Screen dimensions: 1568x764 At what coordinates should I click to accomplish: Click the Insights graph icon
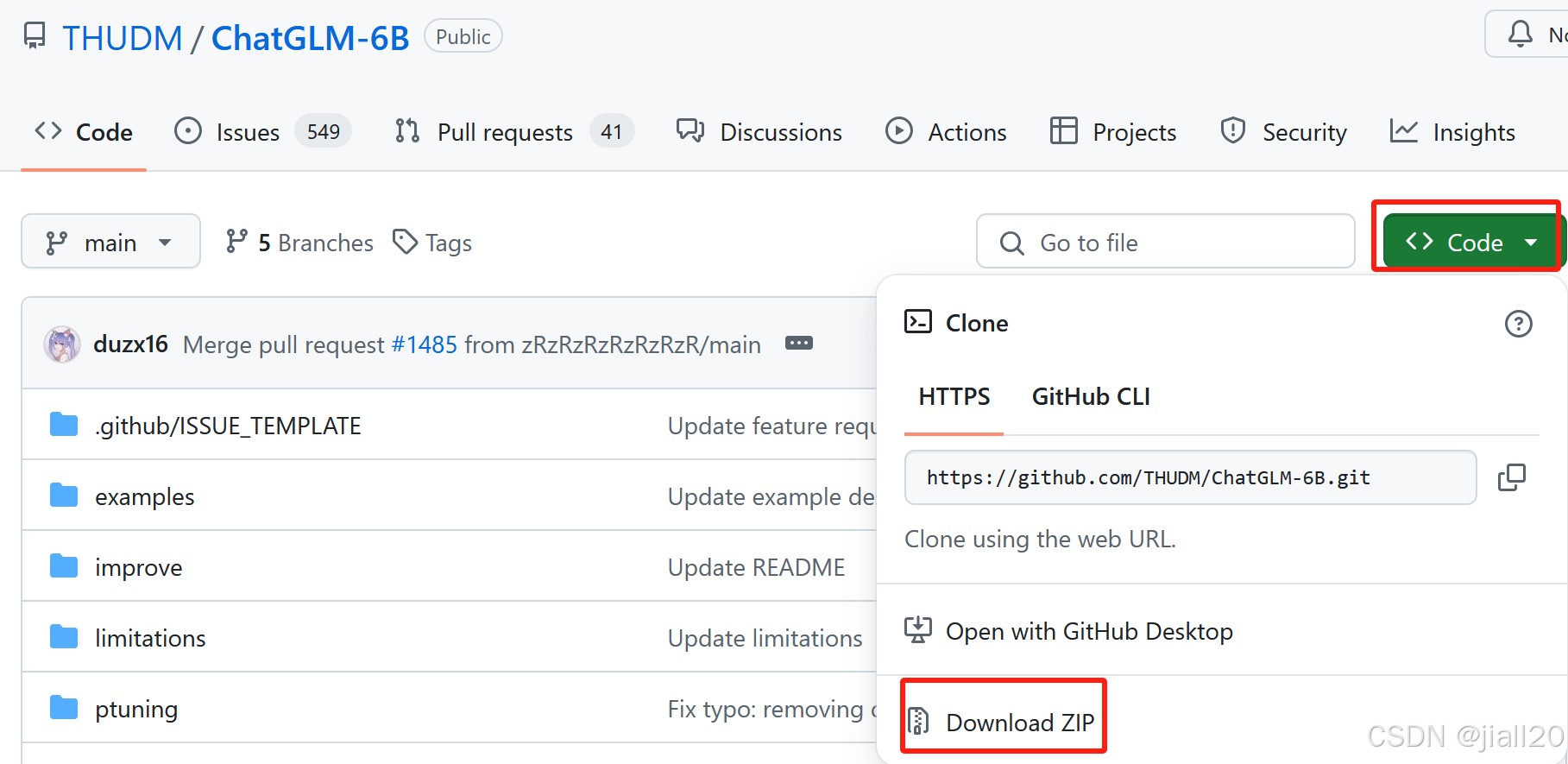point(1404,131)
